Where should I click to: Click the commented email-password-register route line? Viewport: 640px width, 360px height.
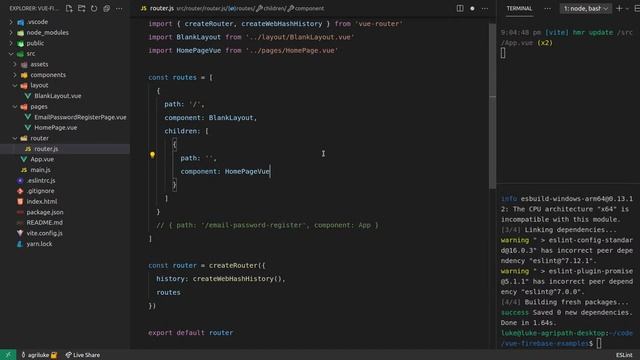pyautogui.click(x=267, y=225)
